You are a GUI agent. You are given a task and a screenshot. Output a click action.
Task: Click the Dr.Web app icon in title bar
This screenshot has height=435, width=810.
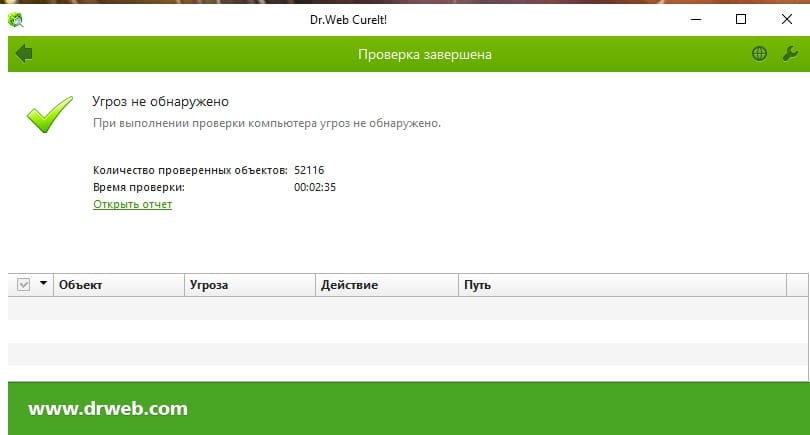tap(17, 19)
